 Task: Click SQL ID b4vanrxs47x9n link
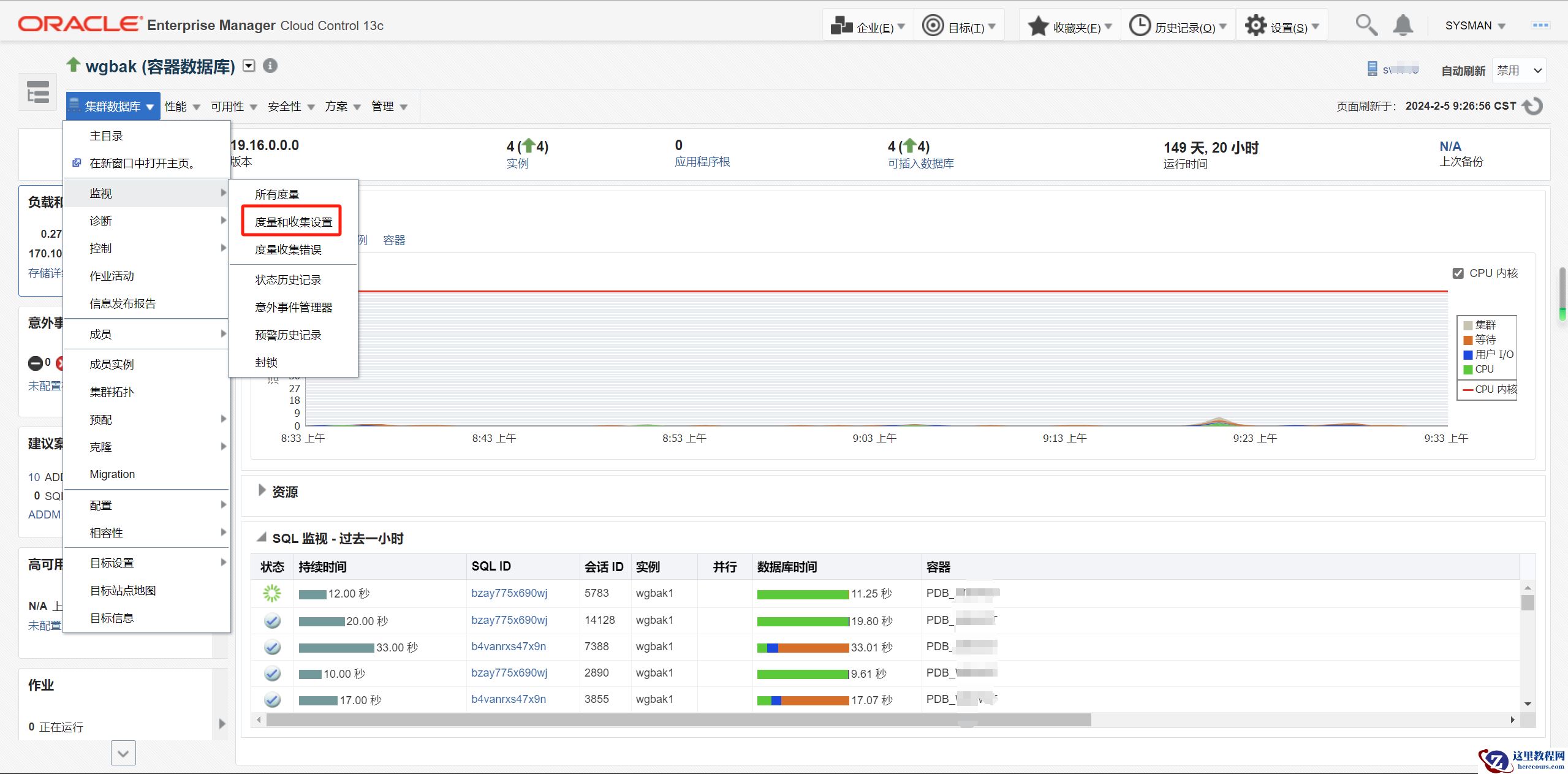pyautogui.click(x=508, y=647)
